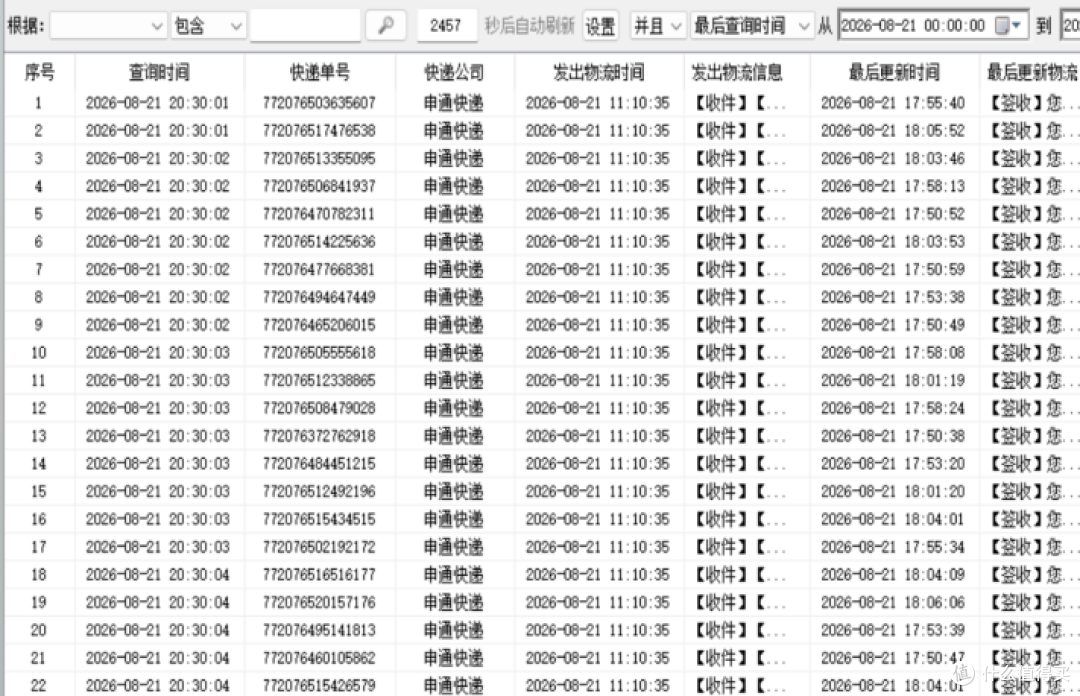This screenshot has width=1080, height=696.
Task: Click 【收件】 logistics info in row 7
Action: (739, 269)
